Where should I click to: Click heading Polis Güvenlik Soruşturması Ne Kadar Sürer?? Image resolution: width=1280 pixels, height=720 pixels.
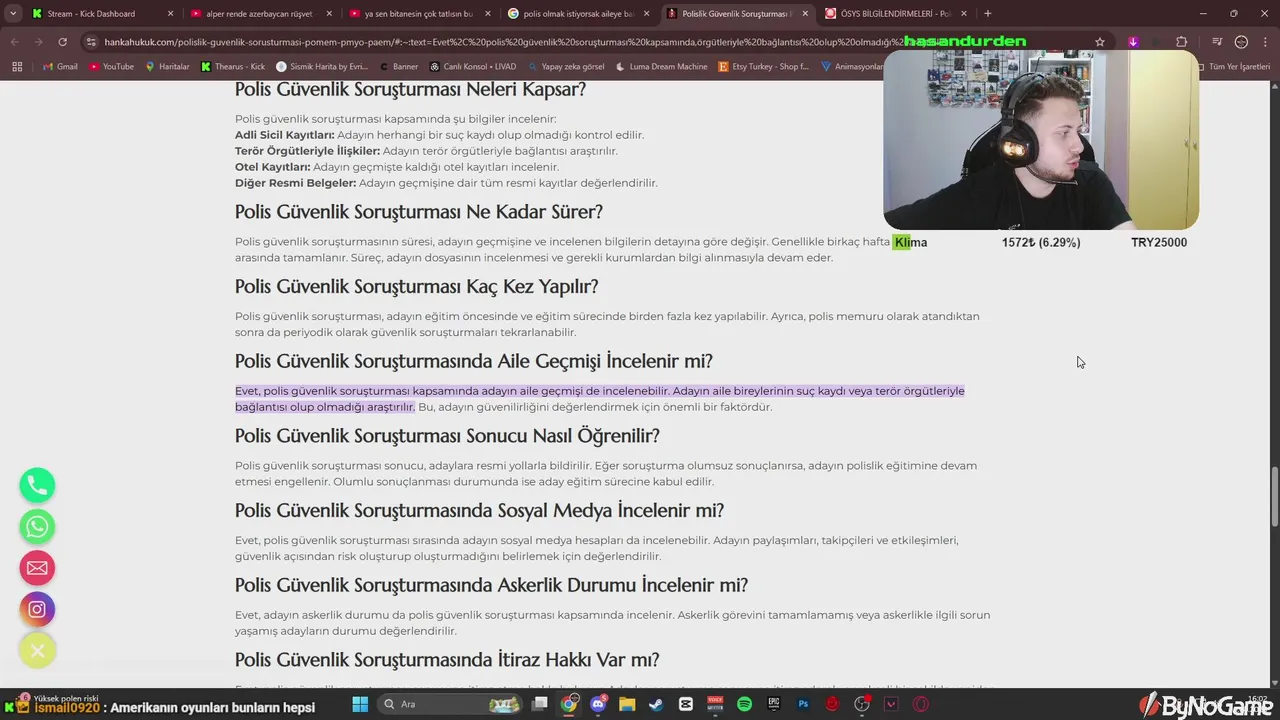pyautogui.click(x=418, y=212)
